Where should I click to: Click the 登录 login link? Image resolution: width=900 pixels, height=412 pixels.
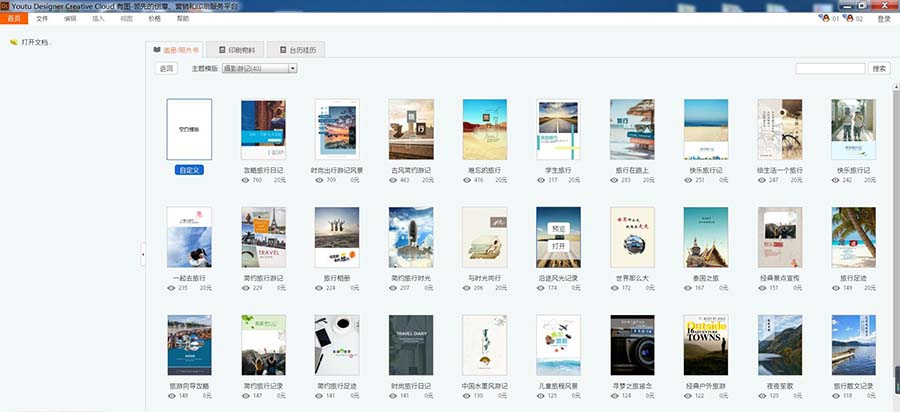(x=883, y=18)
